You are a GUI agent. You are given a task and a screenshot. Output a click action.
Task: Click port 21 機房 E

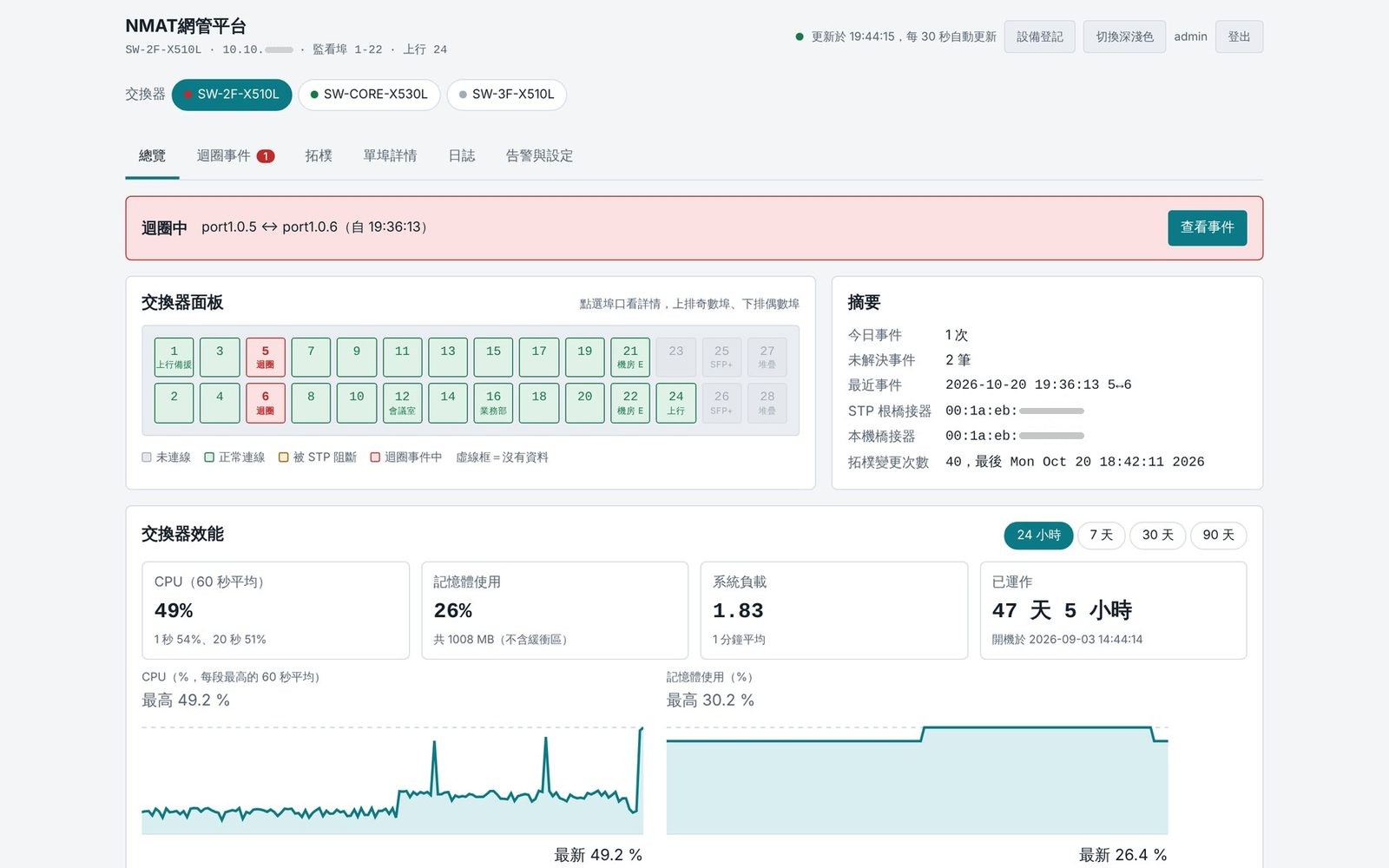click(x=630, y=357)
